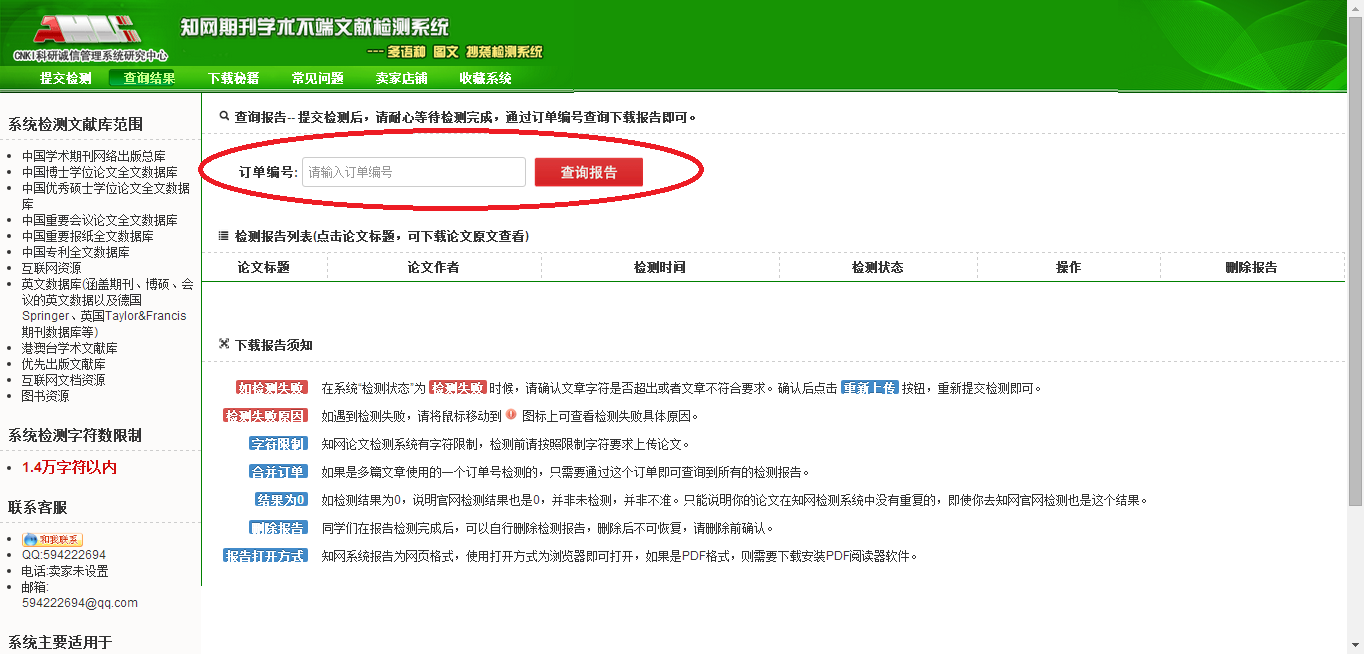Open the 常见问题 tab
This screenshot has width=1364, height=654.
click(318, 78)
